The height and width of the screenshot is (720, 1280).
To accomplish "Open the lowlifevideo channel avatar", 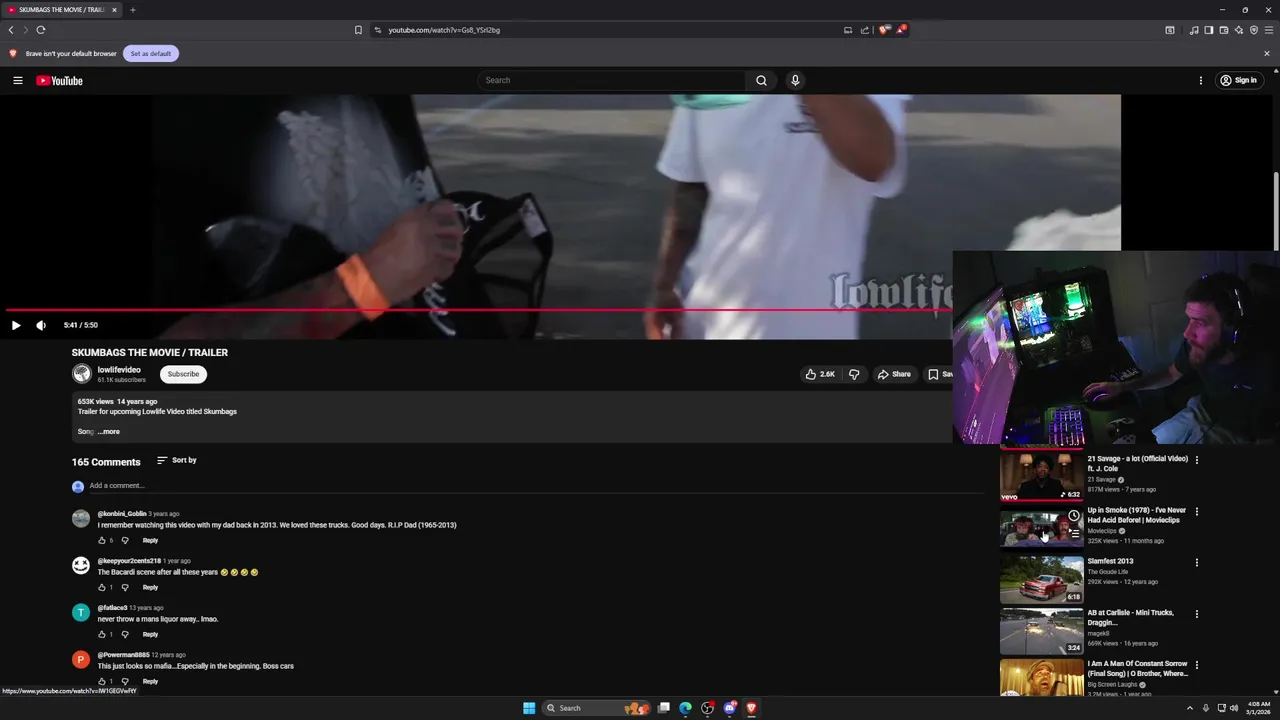I will 81,374.
